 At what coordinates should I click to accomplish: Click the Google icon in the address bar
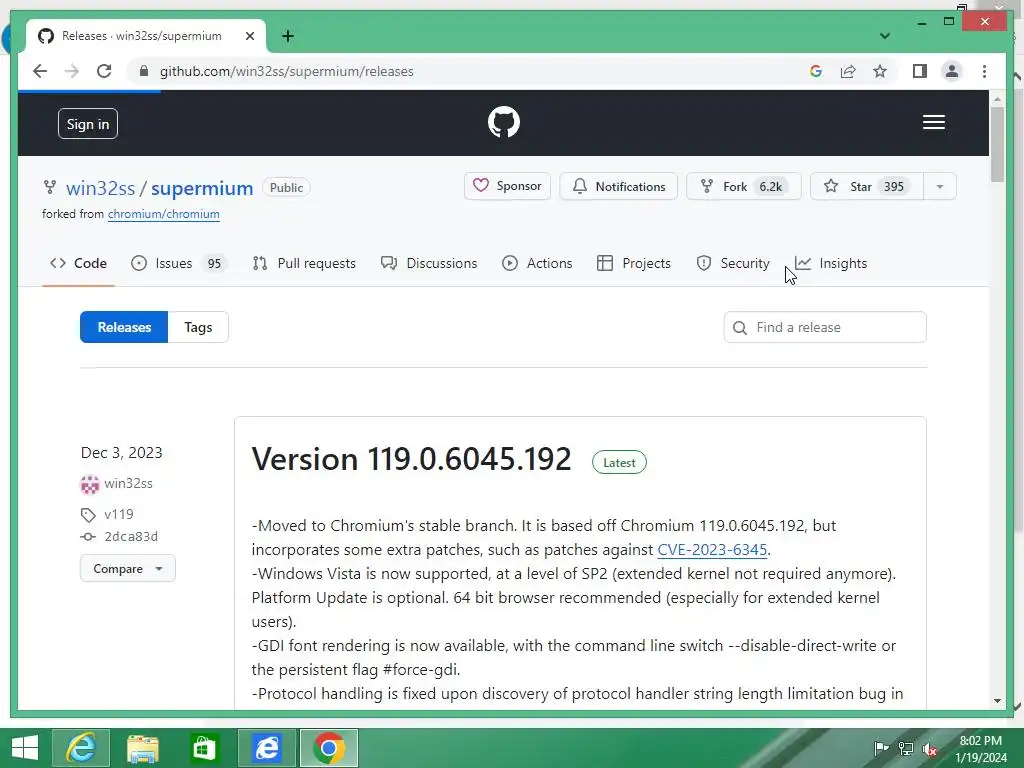816,71
